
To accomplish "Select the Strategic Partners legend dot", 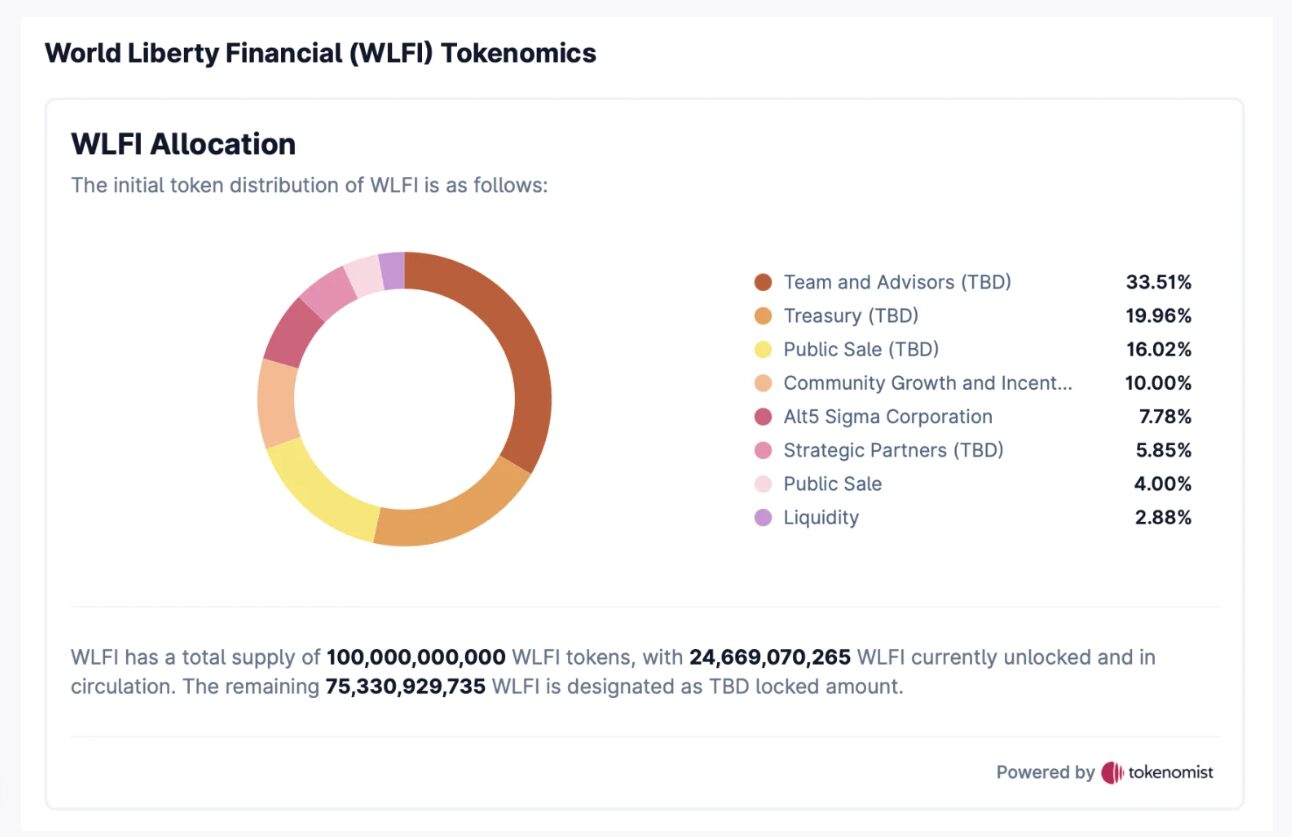I will (x=763, y=450).
